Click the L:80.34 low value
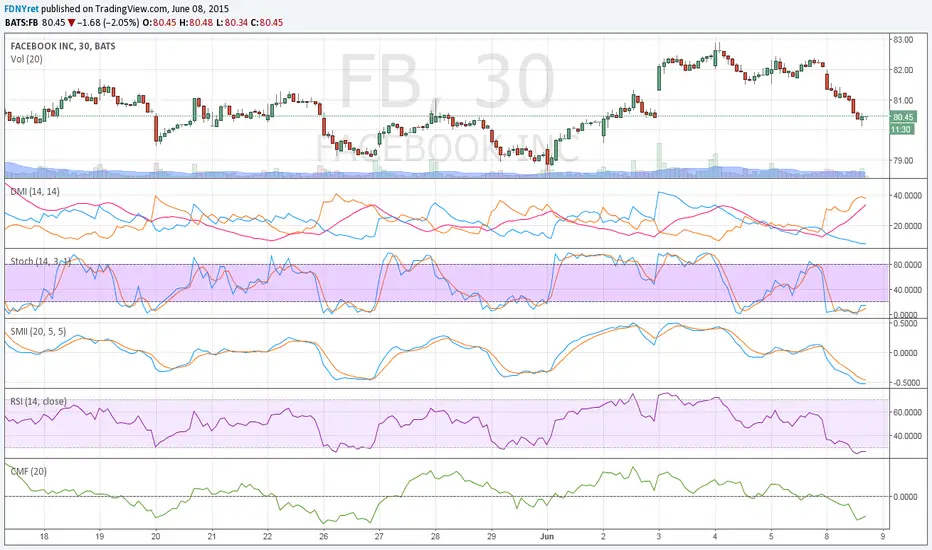This screenshot has width=932, height=550. 231,23
